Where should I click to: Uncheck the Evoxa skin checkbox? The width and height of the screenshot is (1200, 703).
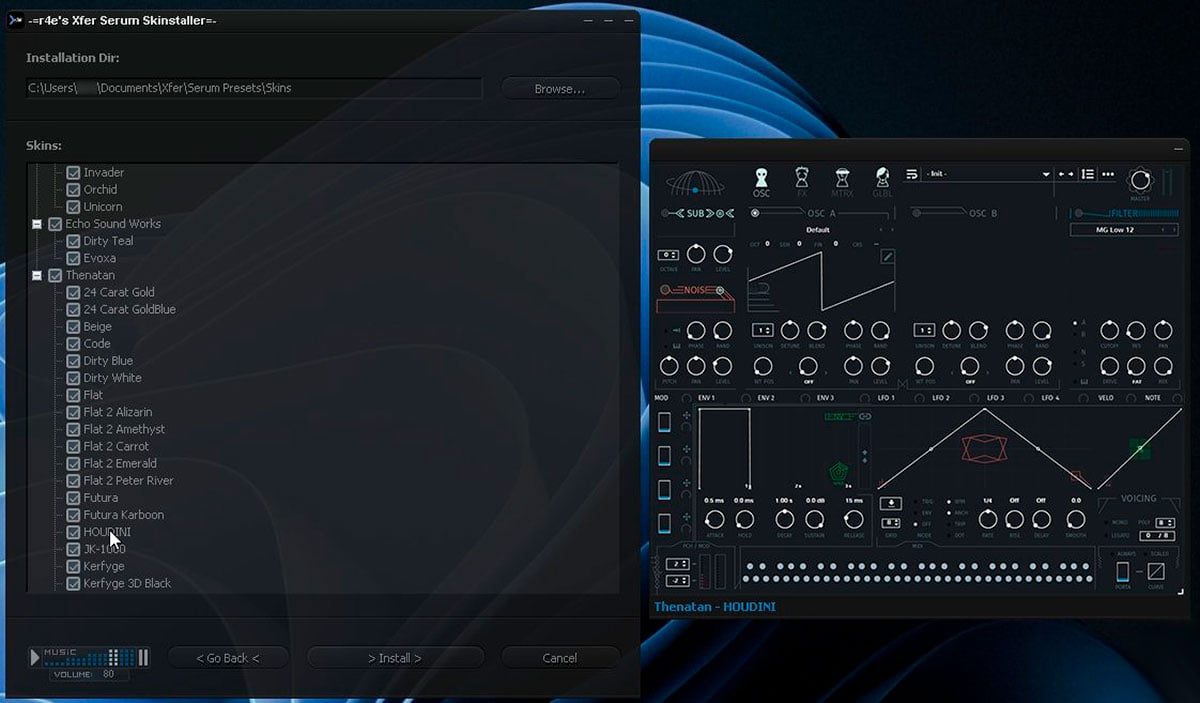pyautogui.click(x=73, y=258)
